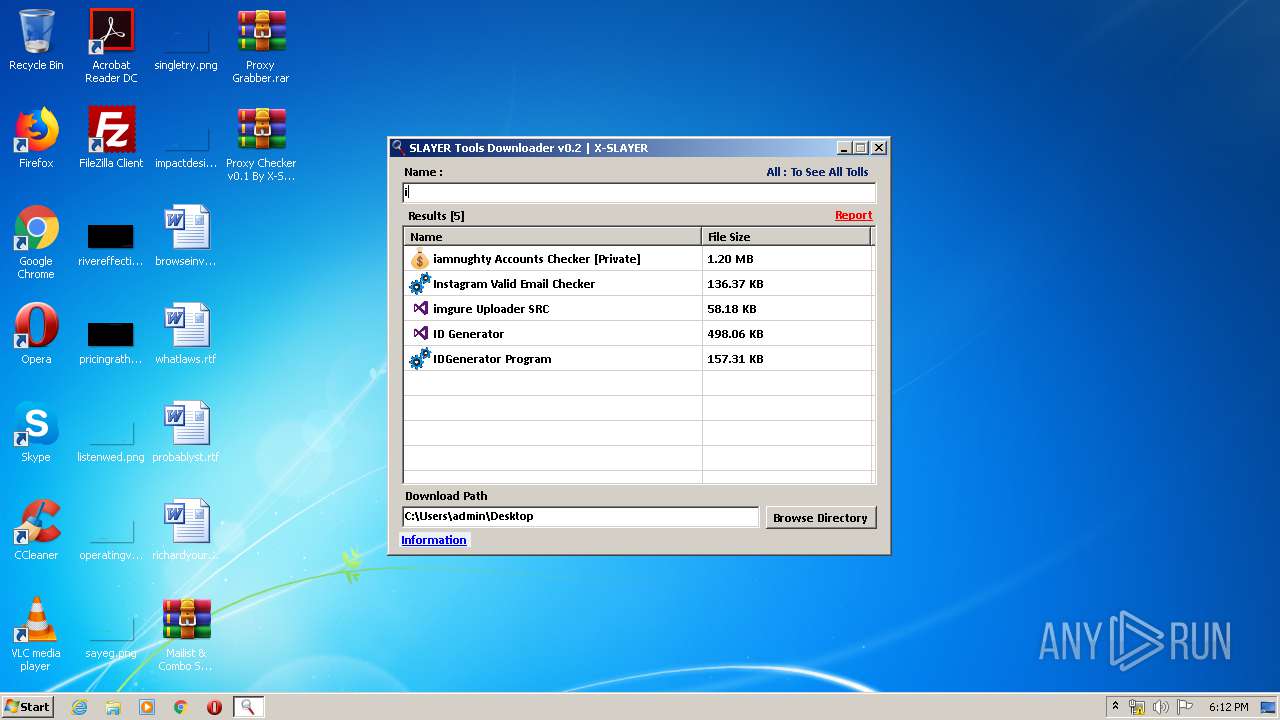Viewport: 1280px width, 720px height.
Task: Click the 58.18 KB file size cell
Action: [732, 309]
